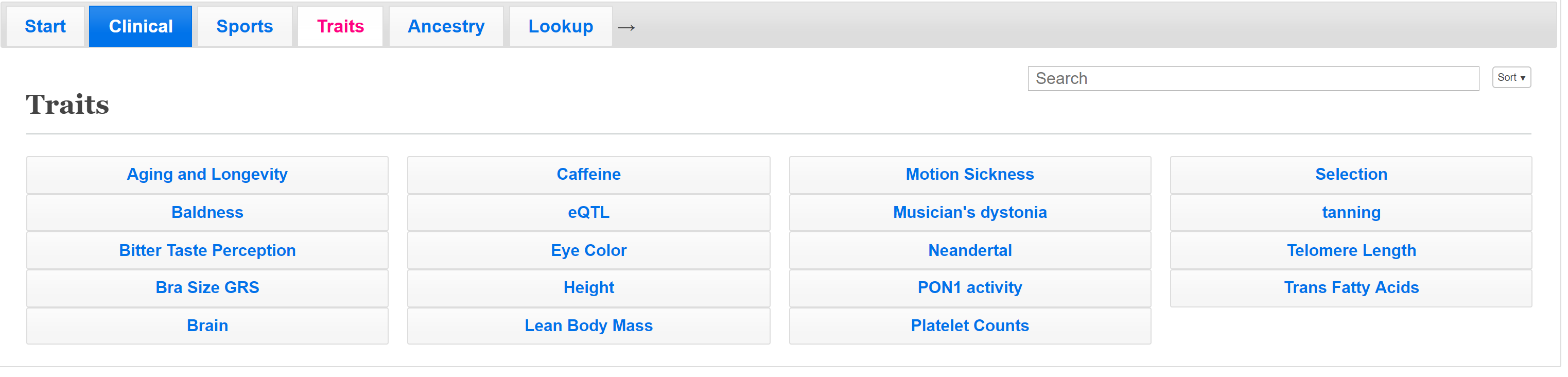Switch to the Sports tab

(x=245, y=26)
